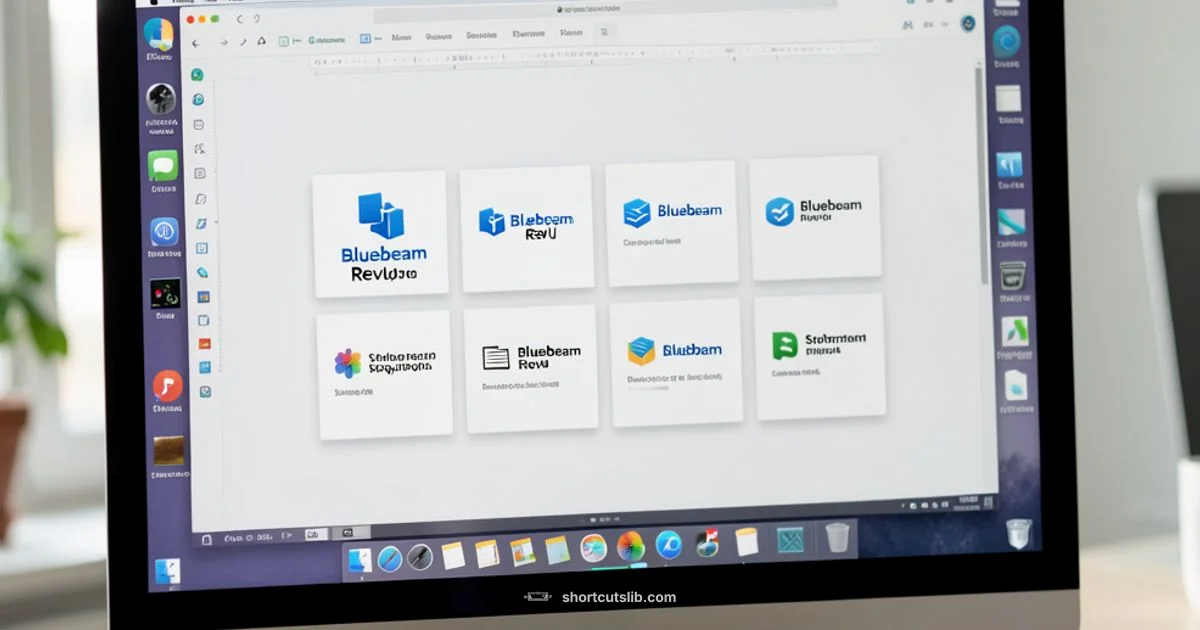The image size is (1200, 630).
Task: Open the rightmost menu item in the top toolbar
Action: 570,33
